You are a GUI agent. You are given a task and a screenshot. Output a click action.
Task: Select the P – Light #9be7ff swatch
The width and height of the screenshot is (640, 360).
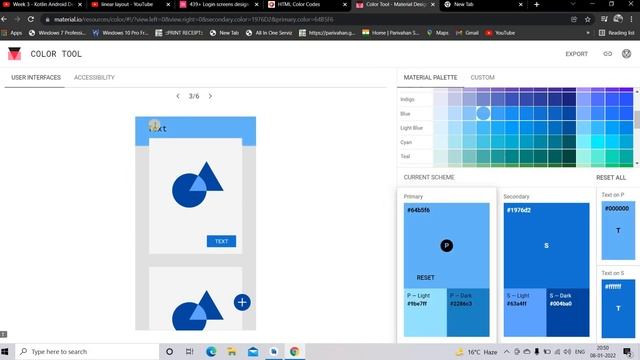[425, 312]
